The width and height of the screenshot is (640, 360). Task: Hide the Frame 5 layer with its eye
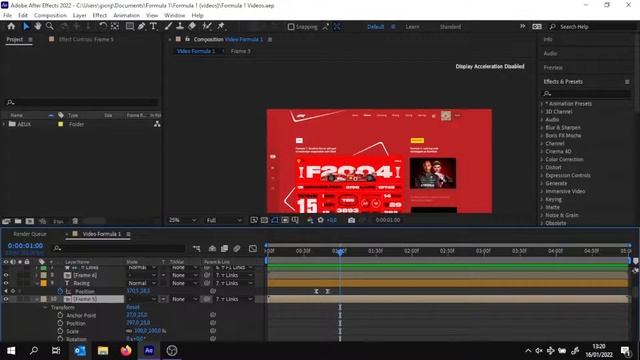click(x=6, y=299)
